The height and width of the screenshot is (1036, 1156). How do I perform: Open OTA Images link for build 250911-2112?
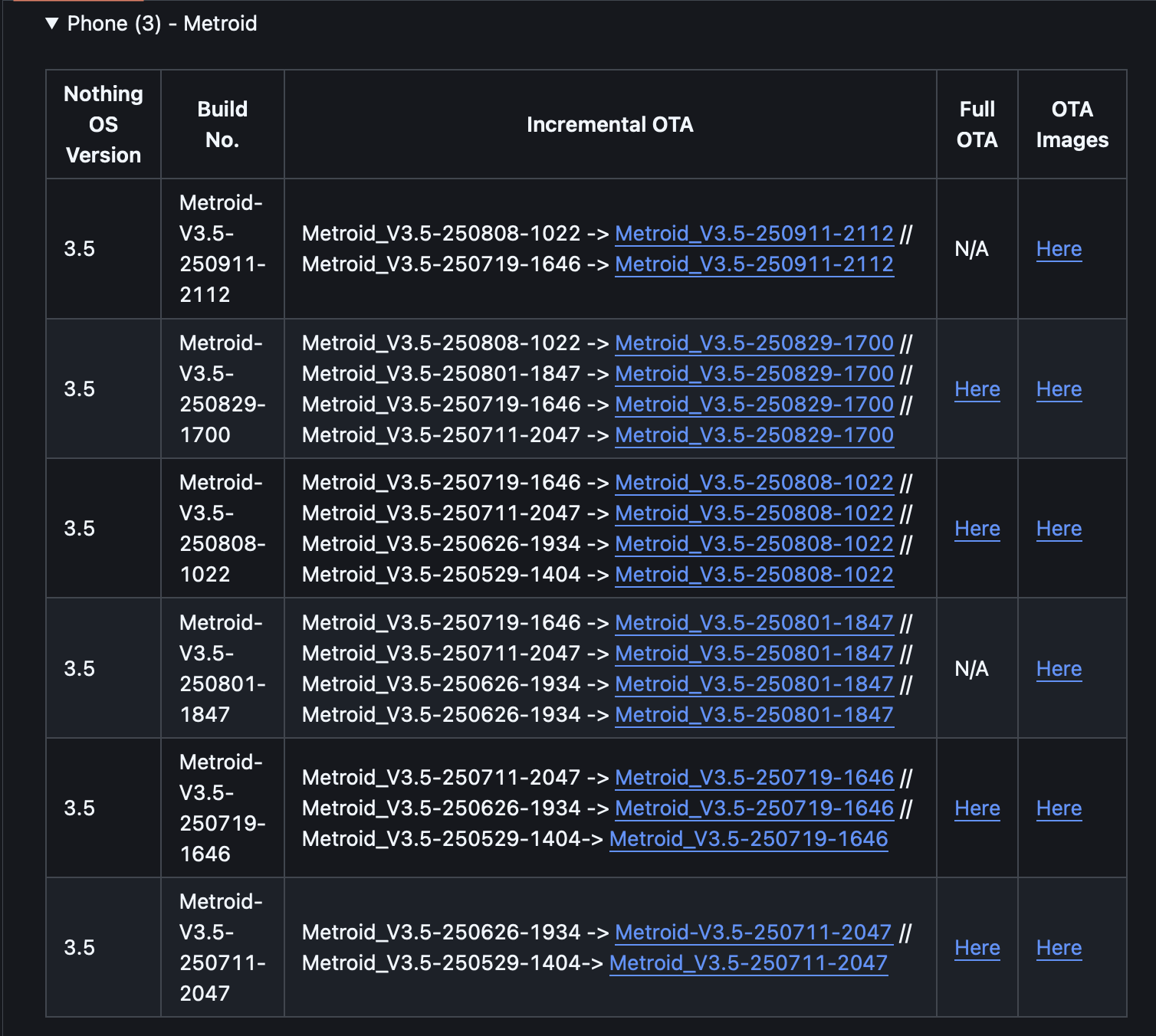click(x=1059, y=249)
